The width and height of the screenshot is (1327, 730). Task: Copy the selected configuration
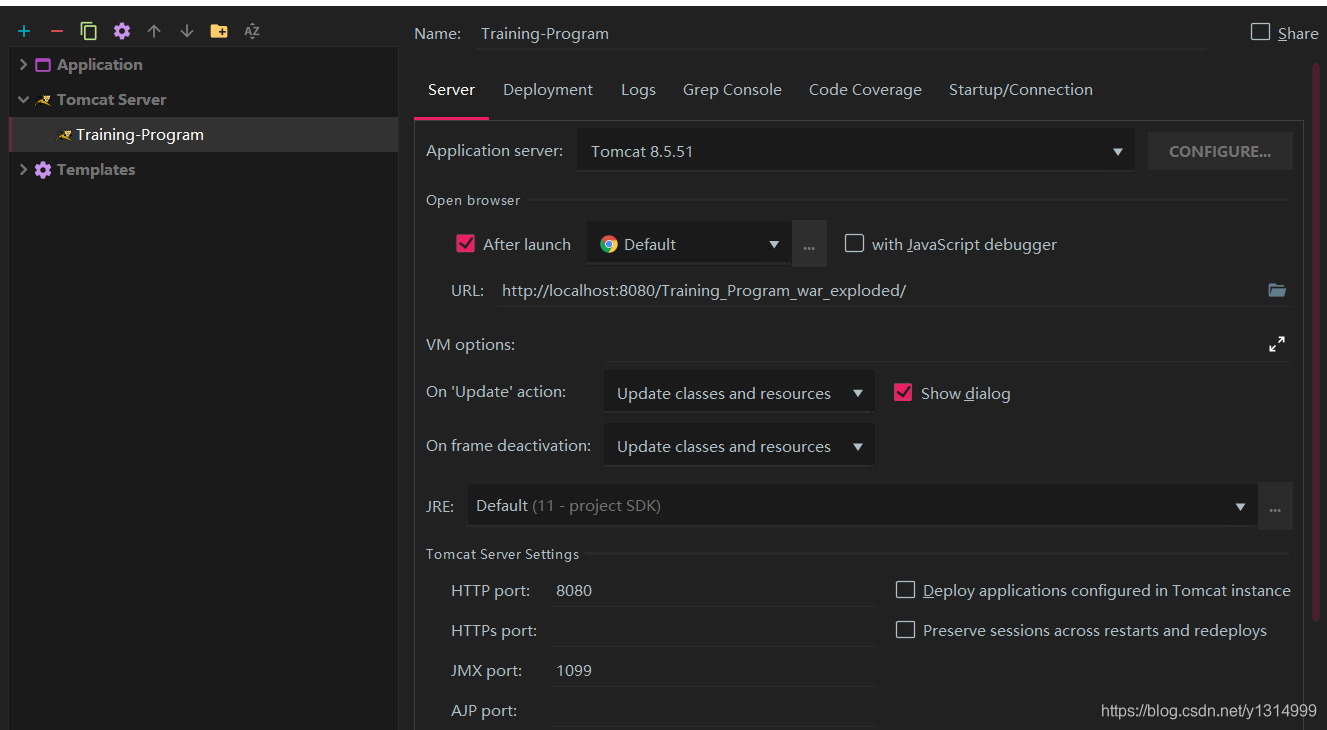[89, 31]
